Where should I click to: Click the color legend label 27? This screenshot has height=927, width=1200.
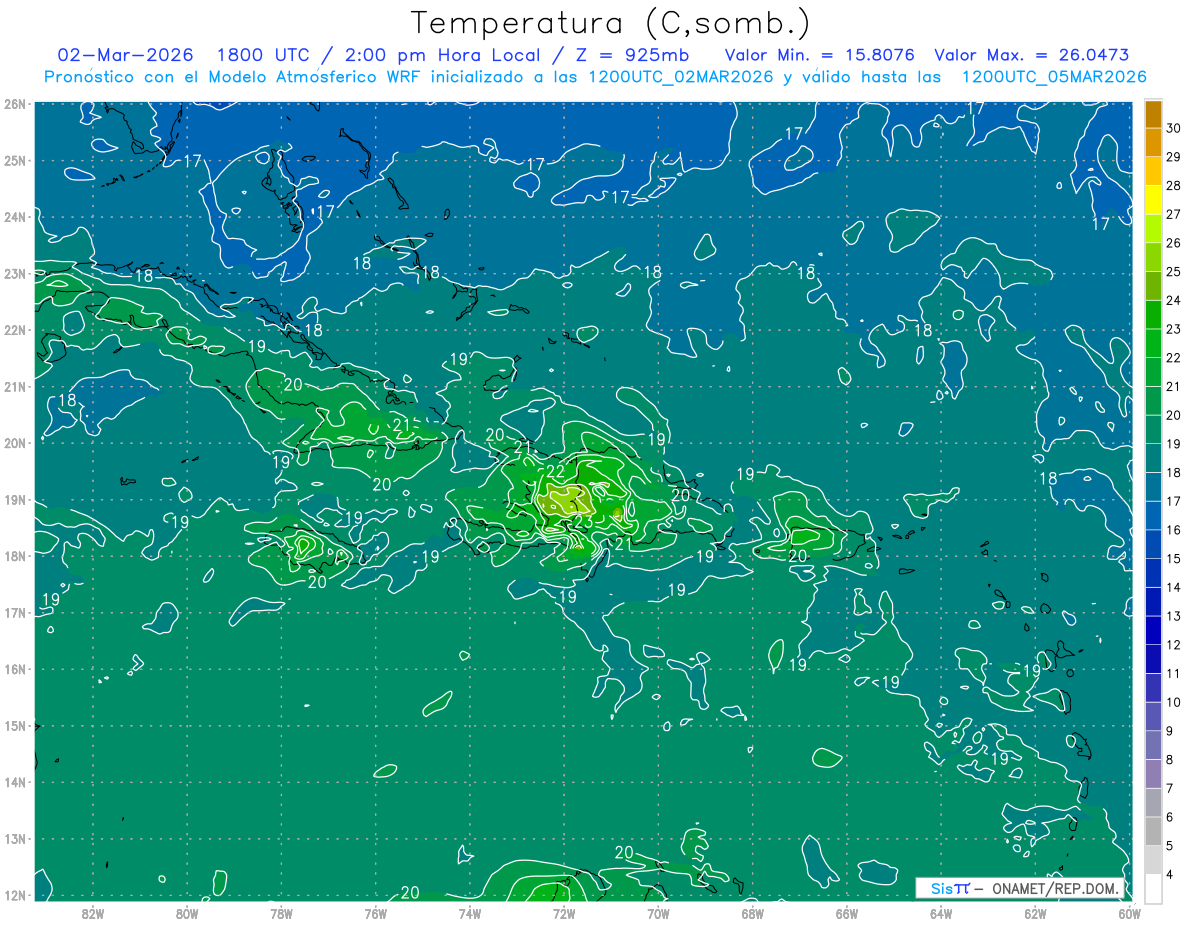(x=1174, y=213)
